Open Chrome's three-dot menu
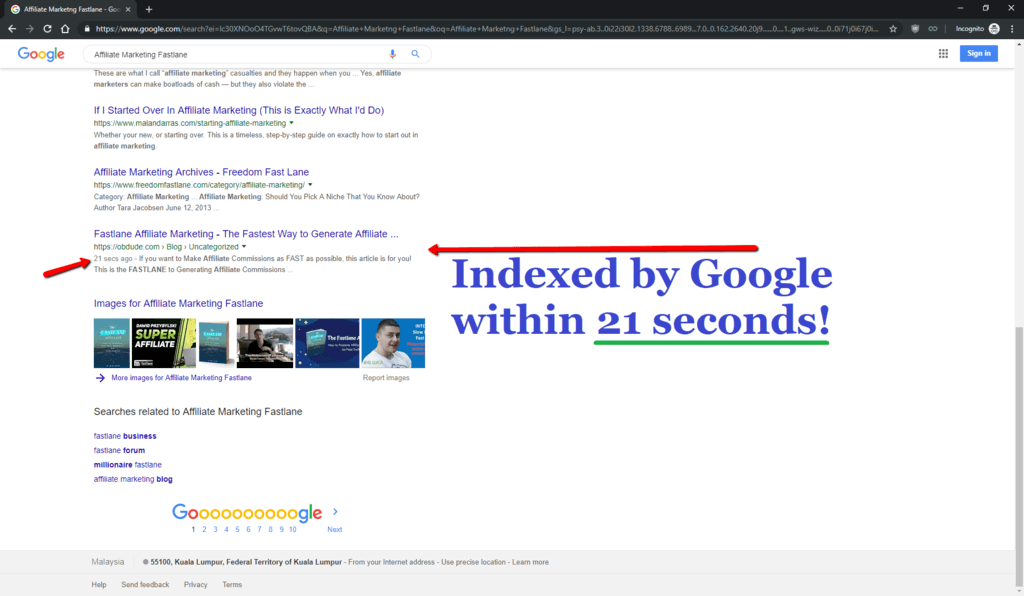Screen dimensions: 1024x596 click(x=1012, y=29)
